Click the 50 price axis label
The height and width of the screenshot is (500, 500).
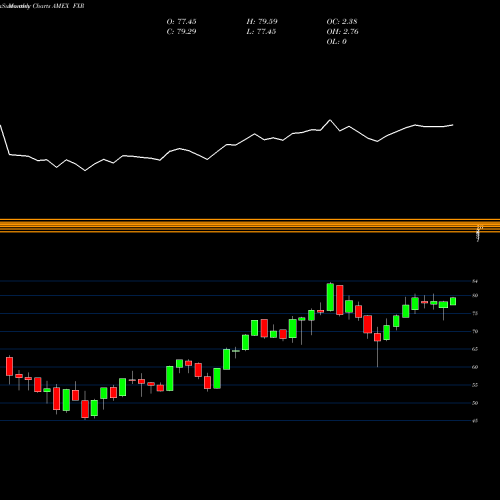(475, 403)
